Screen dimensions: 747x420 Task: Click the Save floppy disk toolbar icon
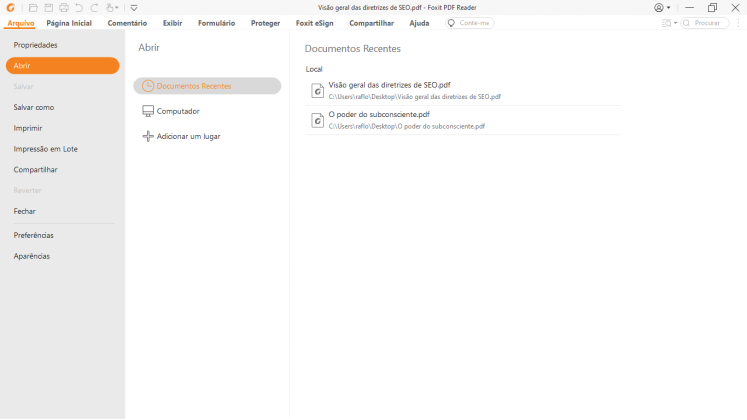pos(49,8)
